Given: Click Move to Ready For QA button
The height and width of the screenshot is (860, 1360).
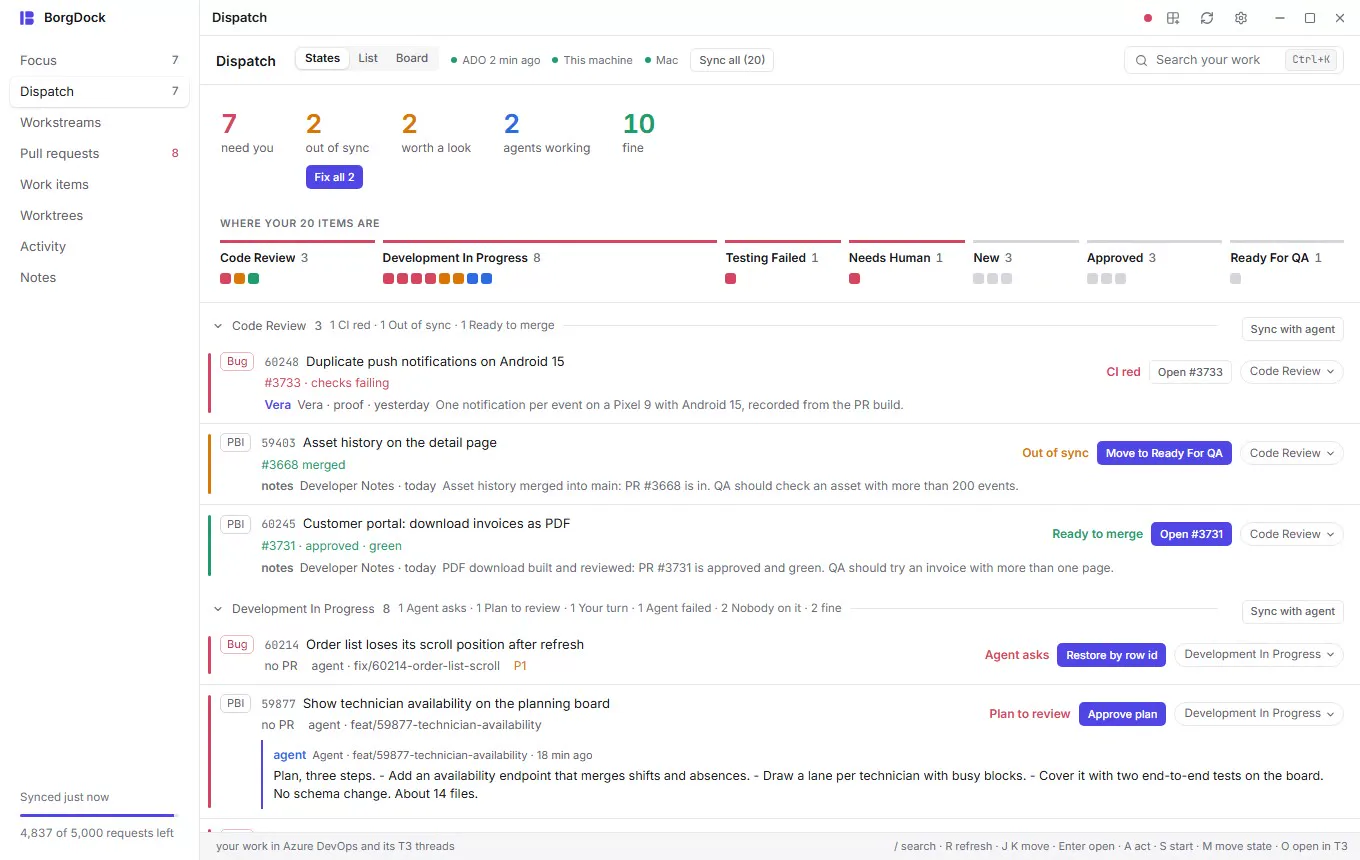Looking at the screenshot, I should click(x=1164, y=453).
